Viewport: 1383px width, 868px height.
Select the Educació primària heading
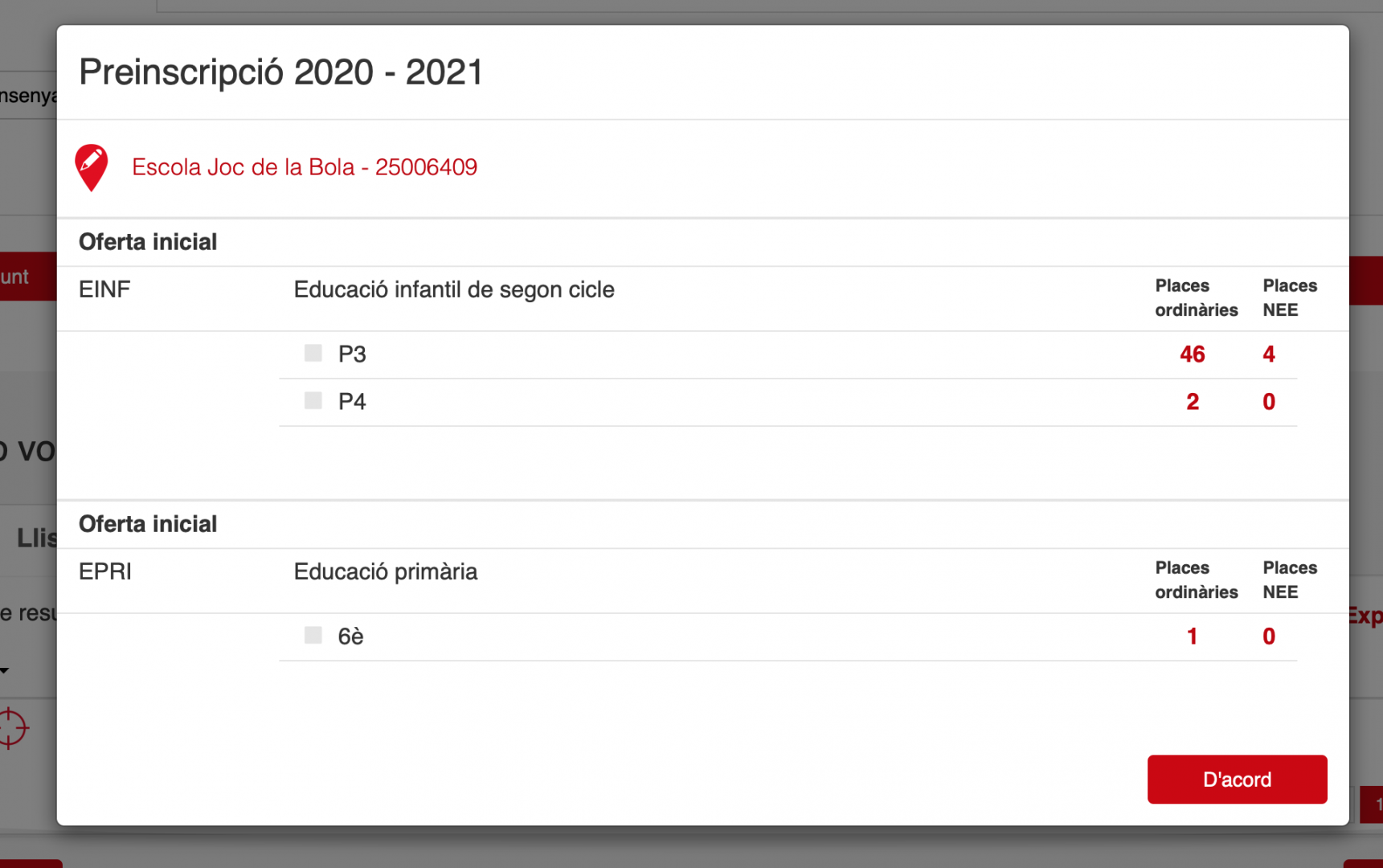click(x=385, y=571)
